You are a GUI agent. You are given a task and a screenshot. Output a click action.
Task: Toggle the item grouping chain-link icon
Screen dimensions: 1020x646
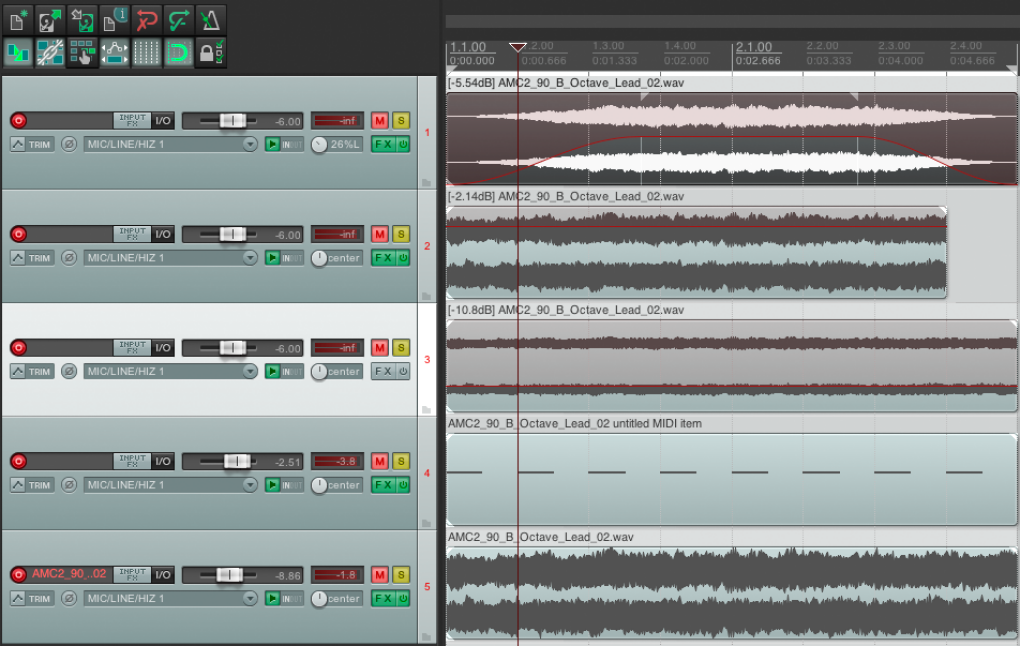[x=50, y=53]
